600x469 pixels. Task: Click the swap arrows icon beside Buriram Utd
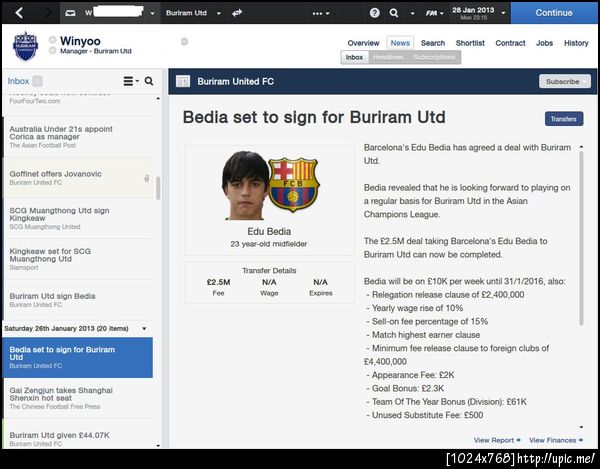click(x=237, y=13)
